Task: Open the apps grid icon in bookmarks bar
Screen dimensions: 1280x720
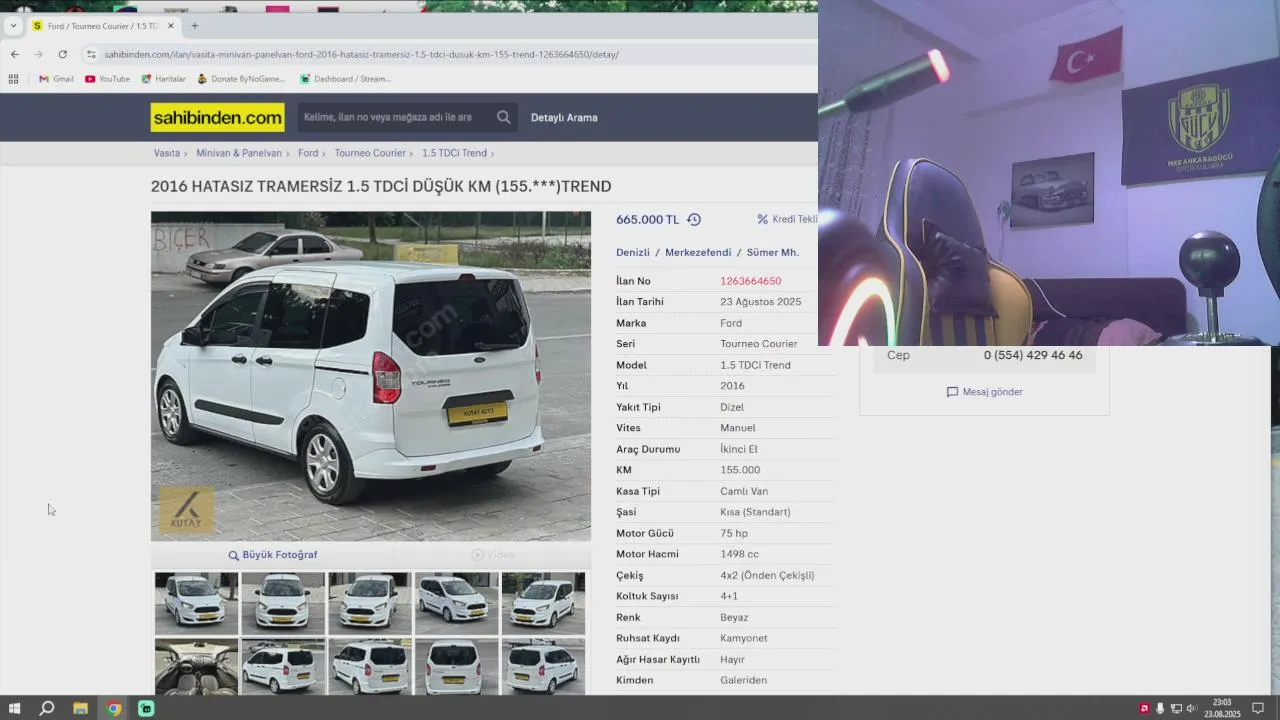Action: [13, 79]
